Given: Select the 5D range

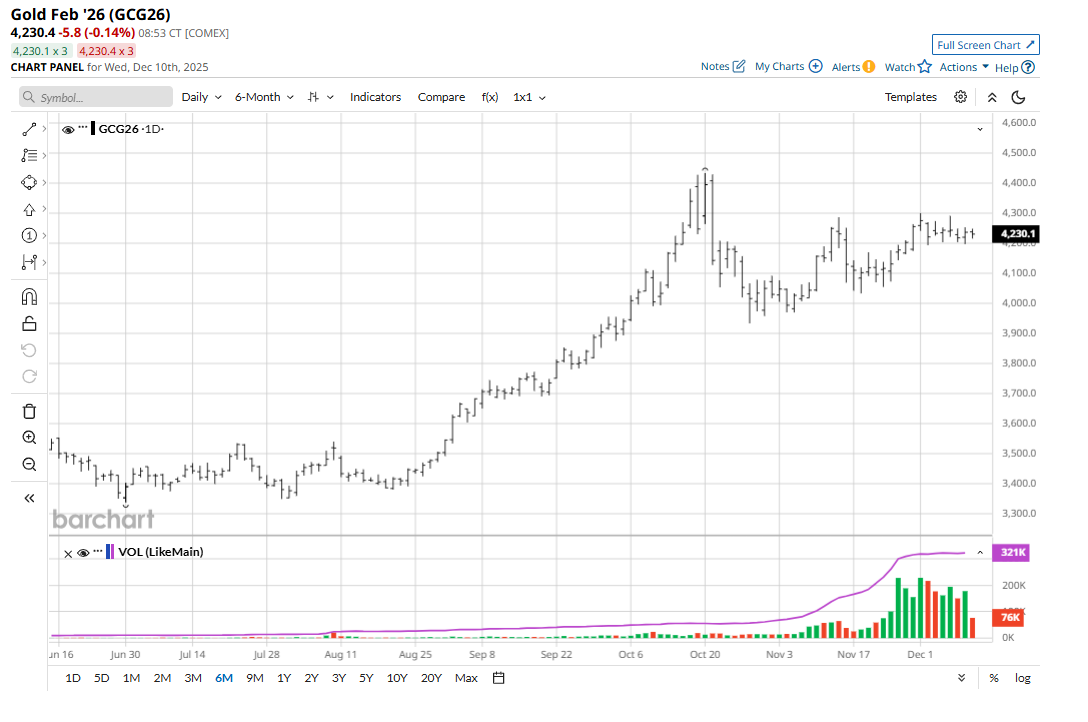Looking at the screenshot, I should click(101, 678).
